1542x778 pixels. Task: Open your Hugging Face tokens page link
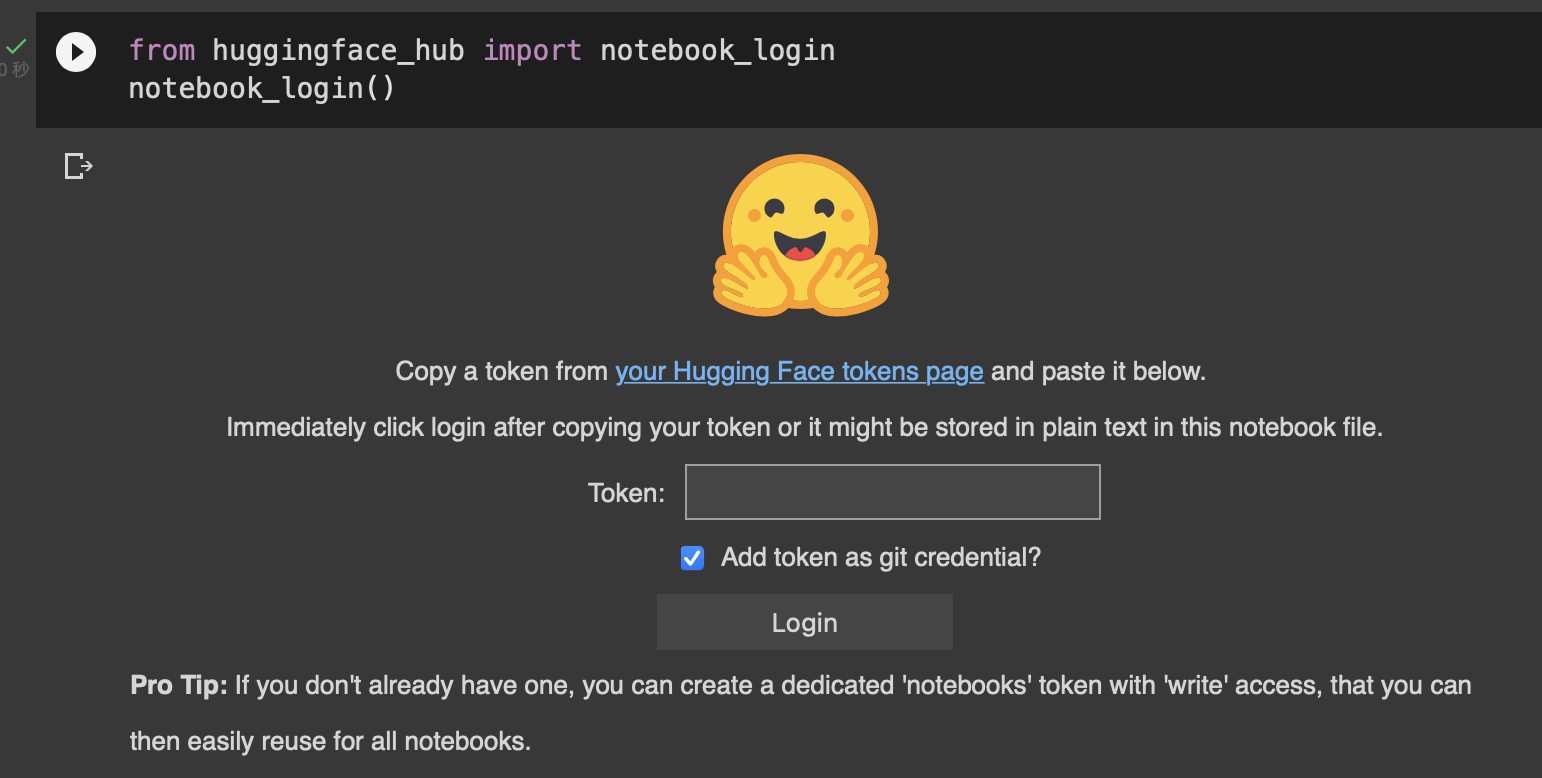tap(799, 372)
